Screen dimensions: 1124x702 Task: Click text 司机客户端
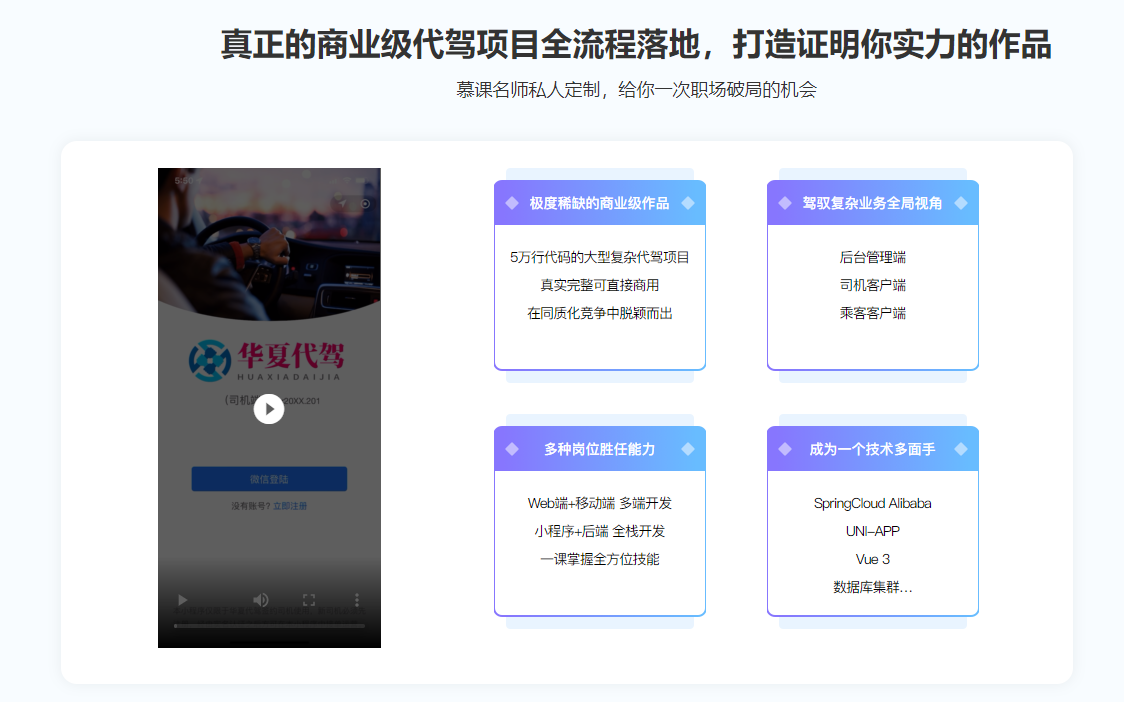[872, 285]
